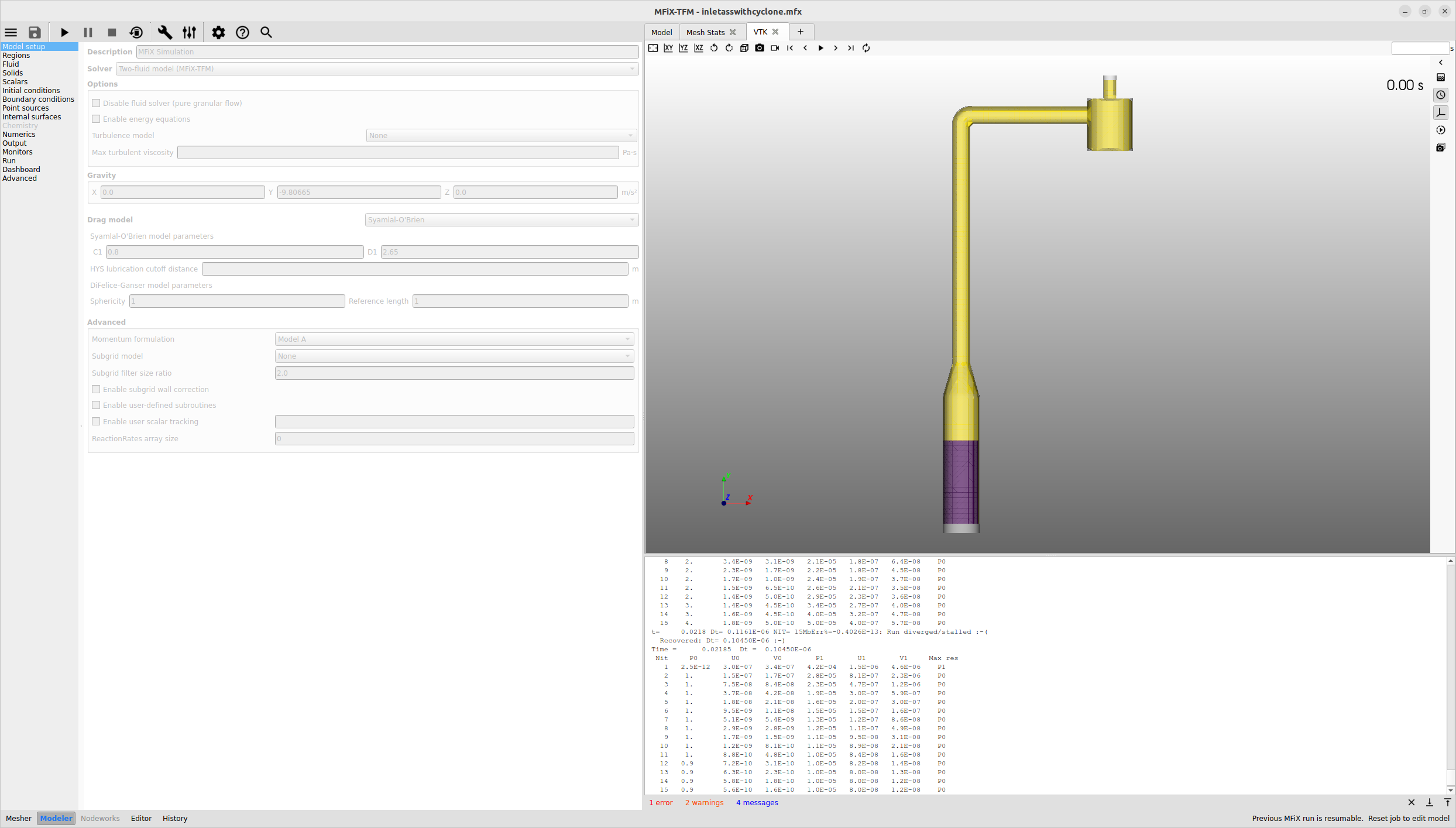Play the VTK animation
The image size is (1456, 828).
(820, 48)
